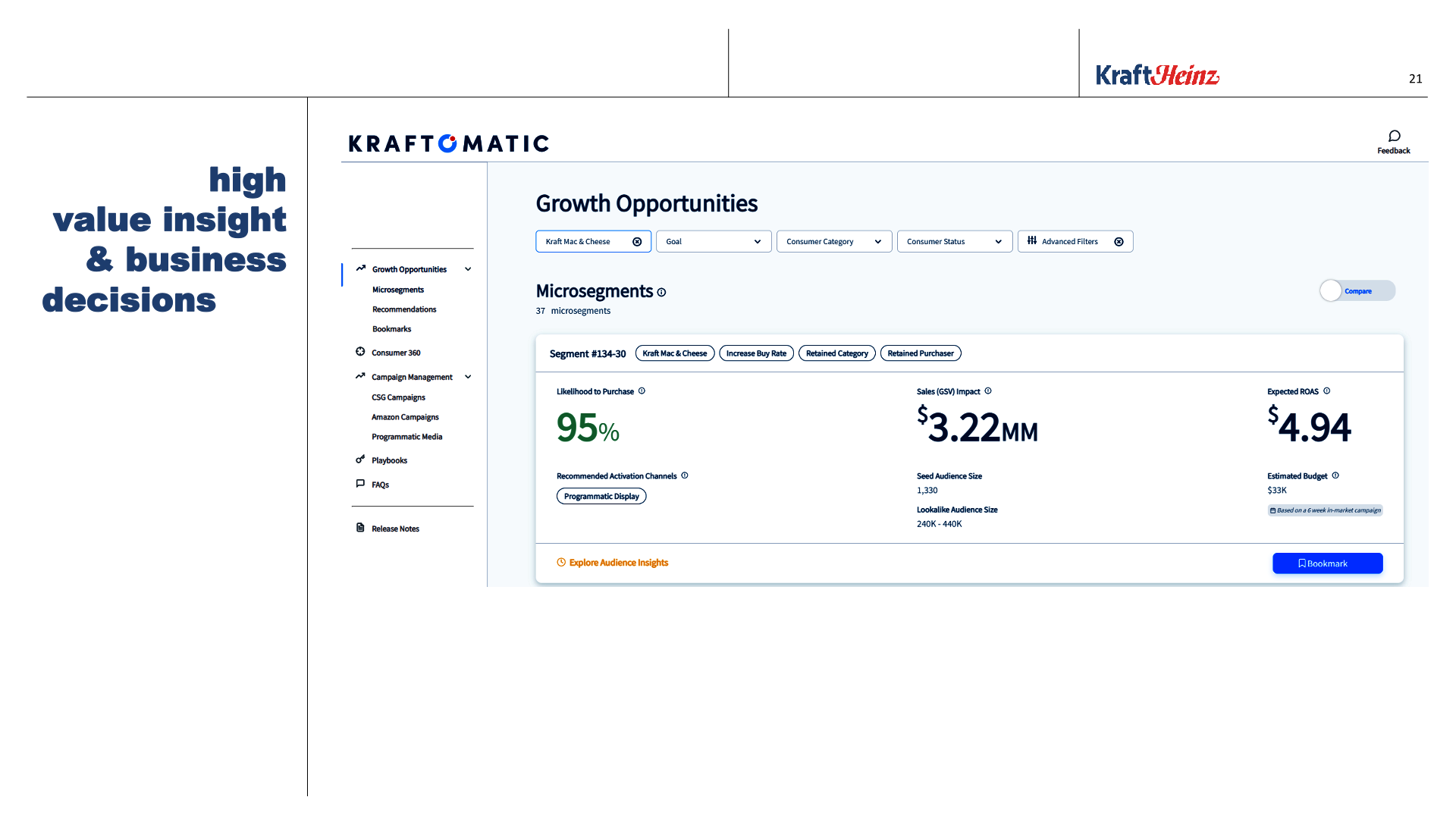Click the Release Notes document icon

tap(360, 528)
